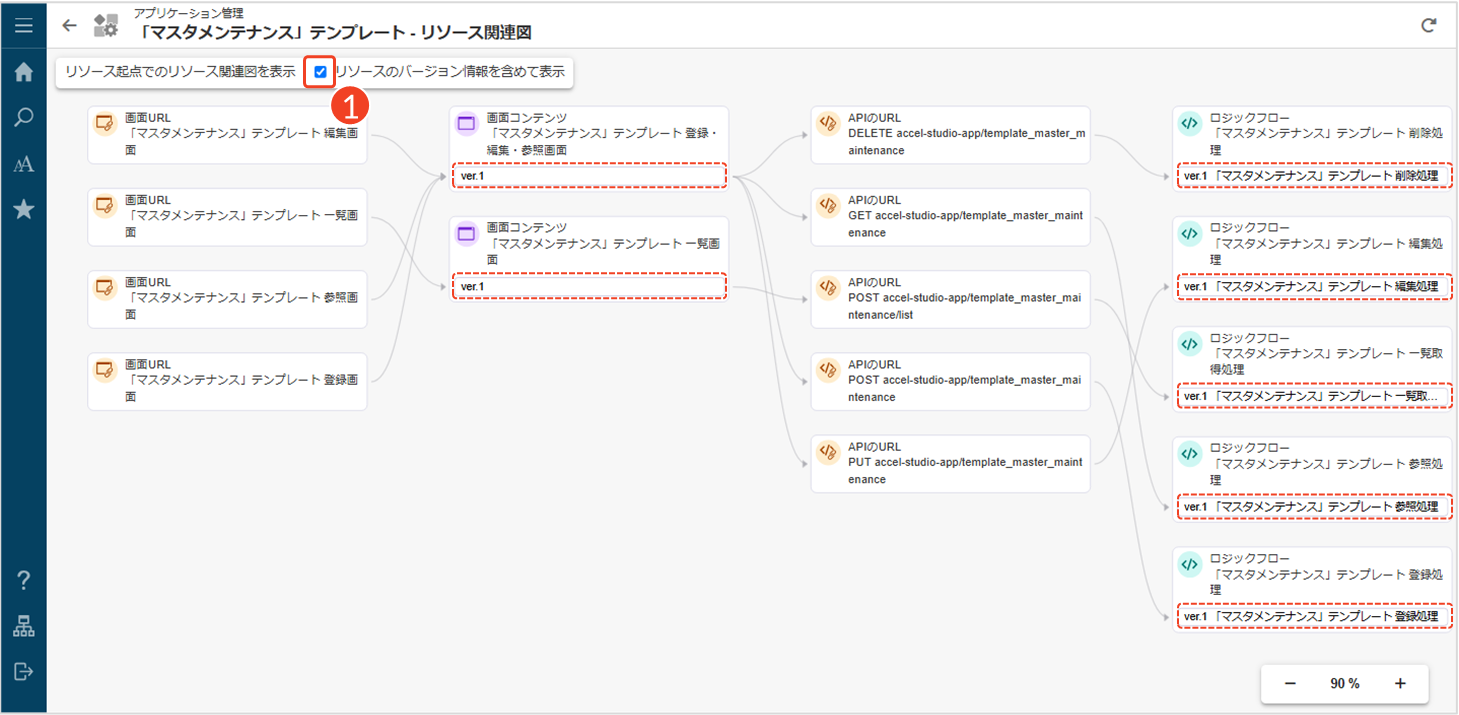Select the 削除処理 logic flow node
The width and height of the screenshot is (1459, 715).
[1312, 134]
